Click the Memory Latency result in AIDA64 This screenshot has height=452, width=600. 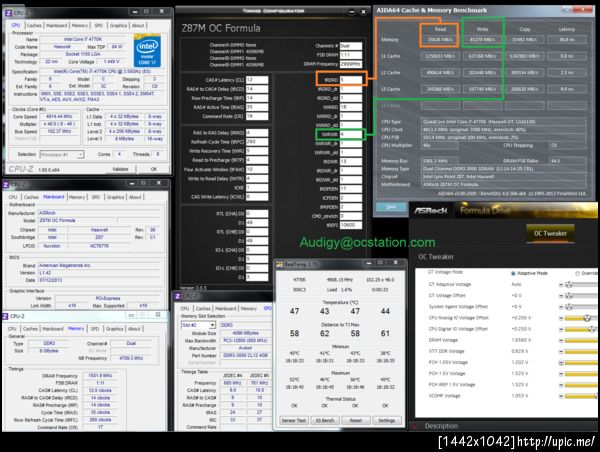click(x=567, y=39)
